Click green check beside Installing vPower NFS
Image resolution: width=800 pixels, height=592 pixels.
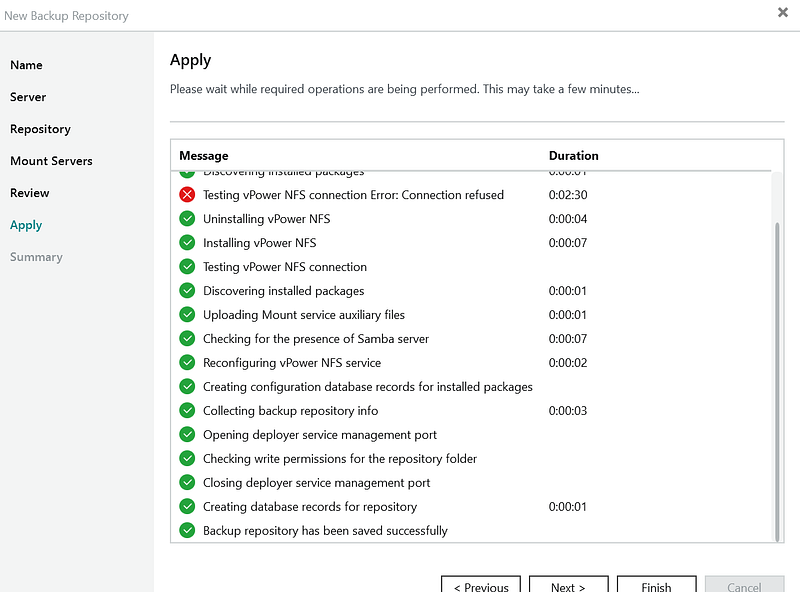[x=187, y=243]
